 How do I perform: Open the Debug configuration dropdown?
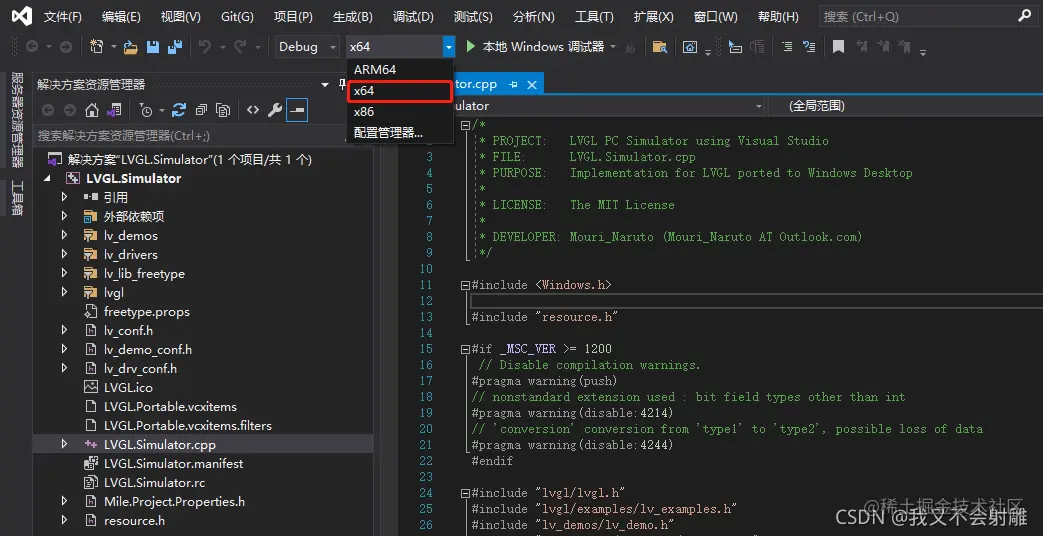(308, 47)
